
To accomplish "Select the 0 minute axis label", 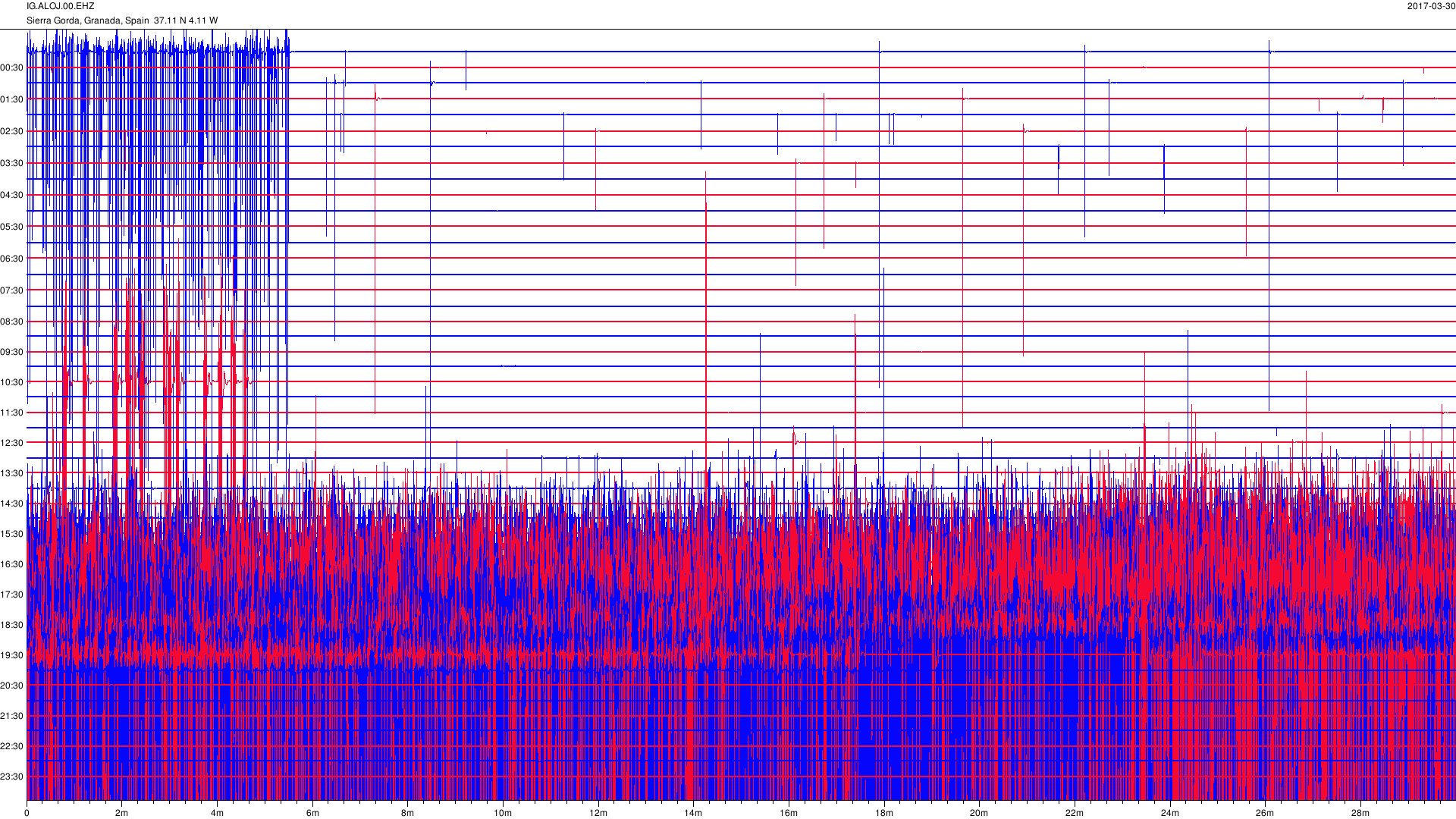I will coord(27,813).
